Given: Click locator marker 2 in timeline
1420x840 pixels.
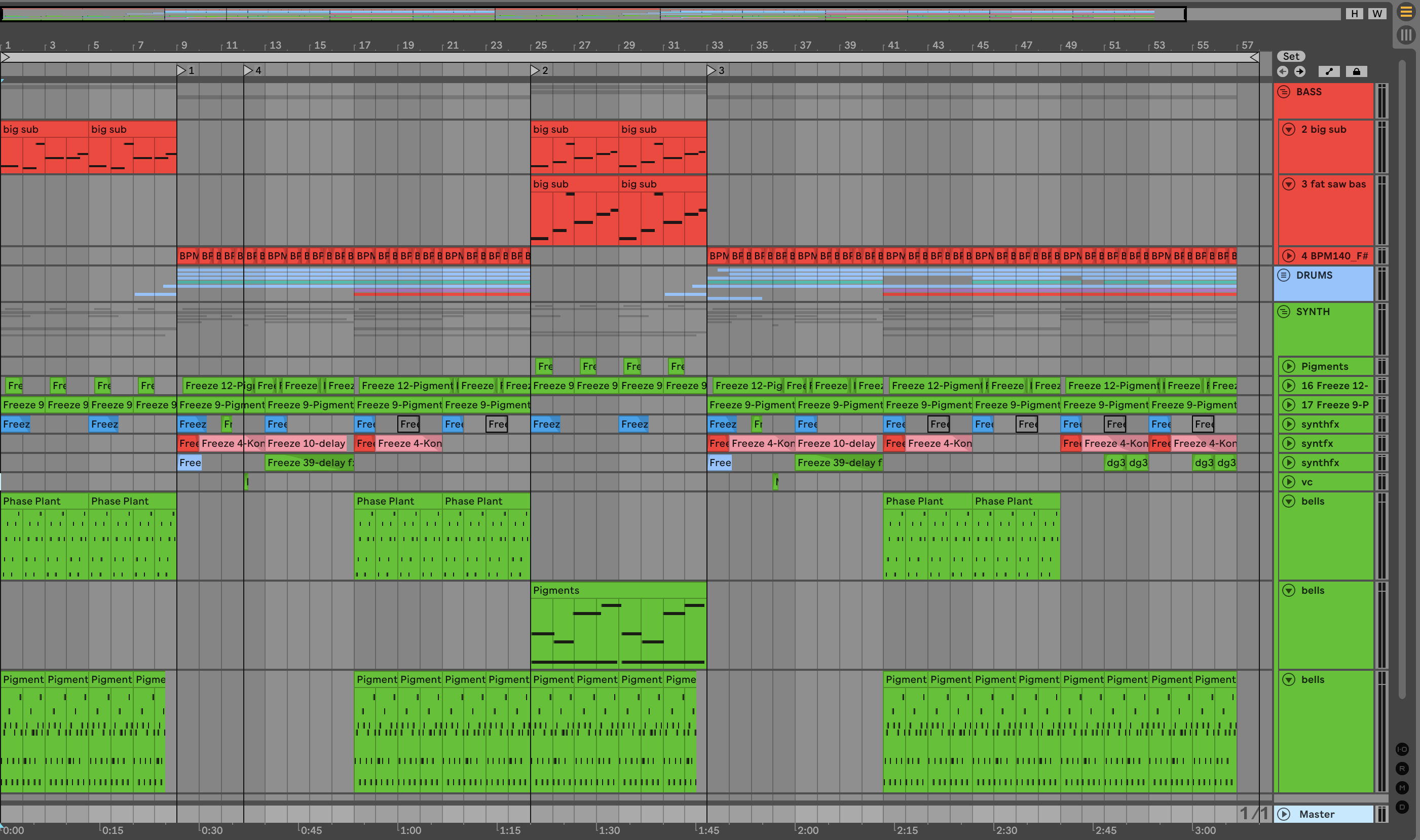Looking at the screenshot, I should tap(535, 70).
